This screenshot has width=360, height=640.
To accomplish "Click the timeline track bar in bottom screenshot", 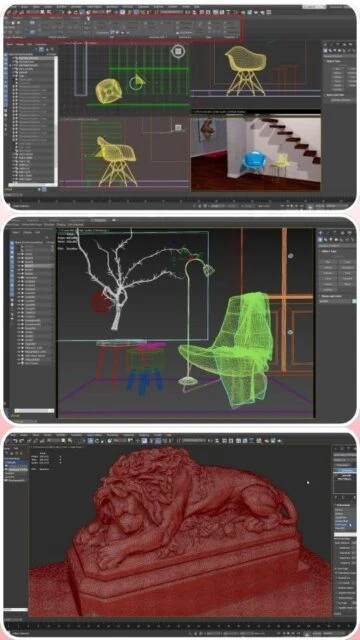I will [180, 625].
